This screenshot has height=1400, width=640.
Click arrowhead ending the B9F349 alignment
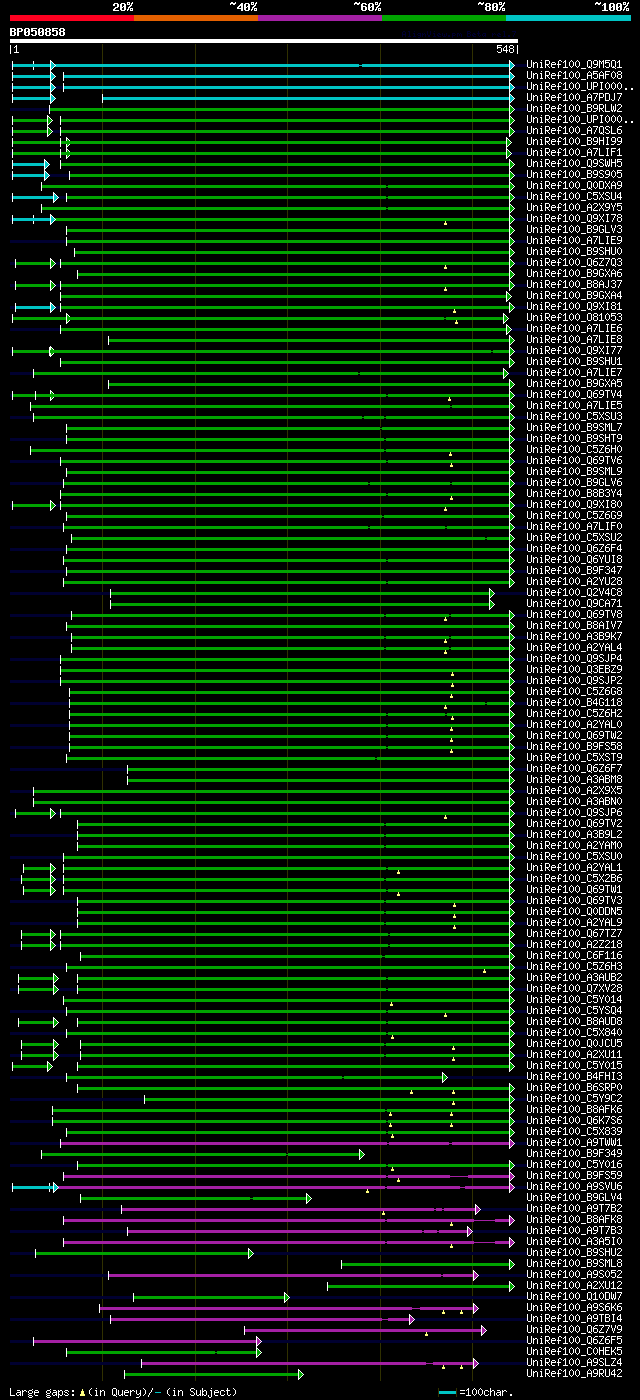tap(361, 1154)
